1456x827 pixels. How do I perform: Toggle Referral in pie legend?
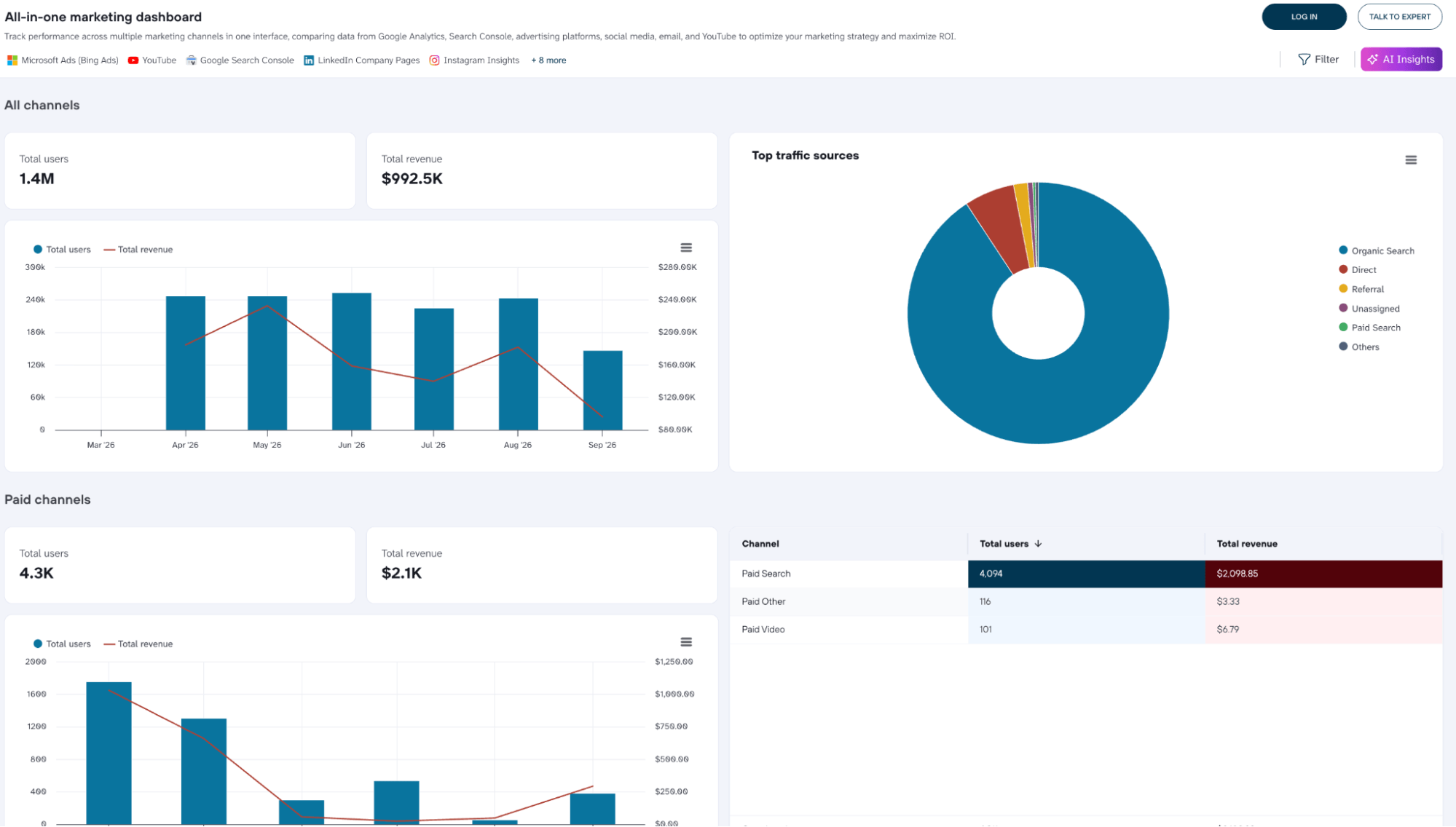tap(1361, 289)
